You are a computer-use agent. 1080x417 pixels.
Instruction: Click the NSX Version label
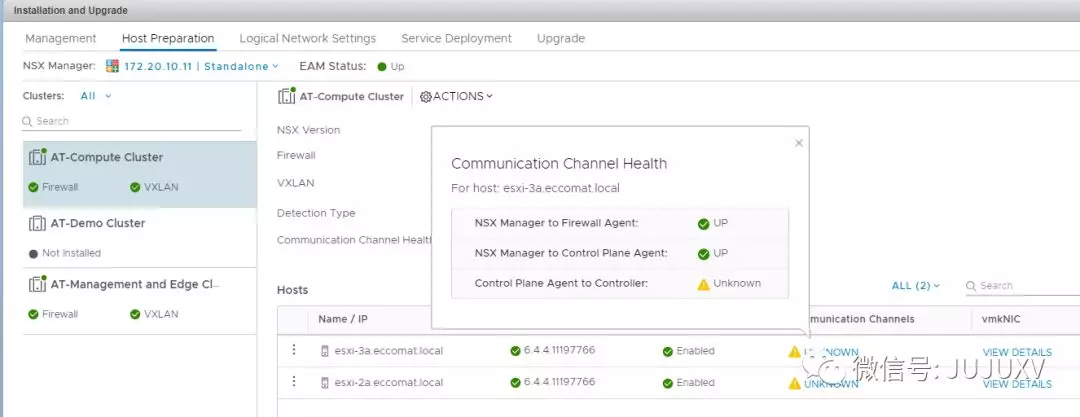[x=309, y=130]
